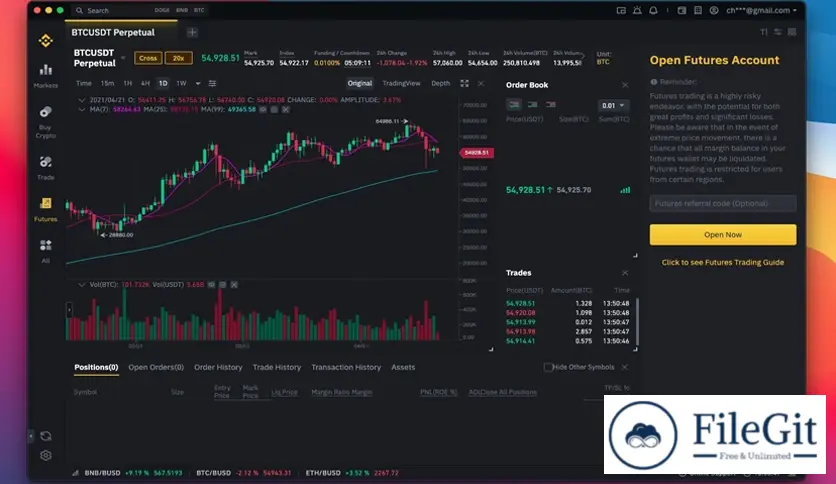Switch to the Depth chart tab
836x484 pixels.
point(440,83)
